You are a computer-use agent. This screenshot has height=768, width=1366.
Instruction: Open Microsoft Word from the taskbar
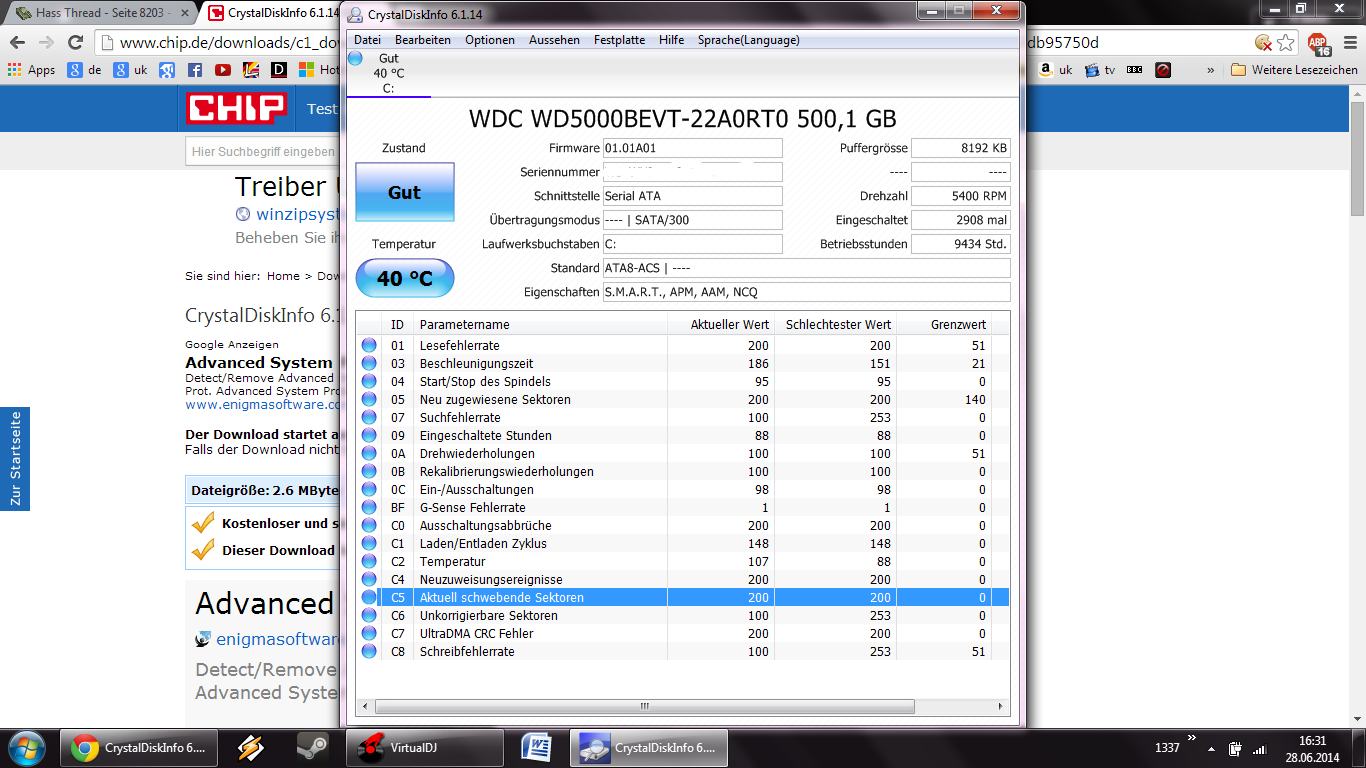click(x=537, y=747)
